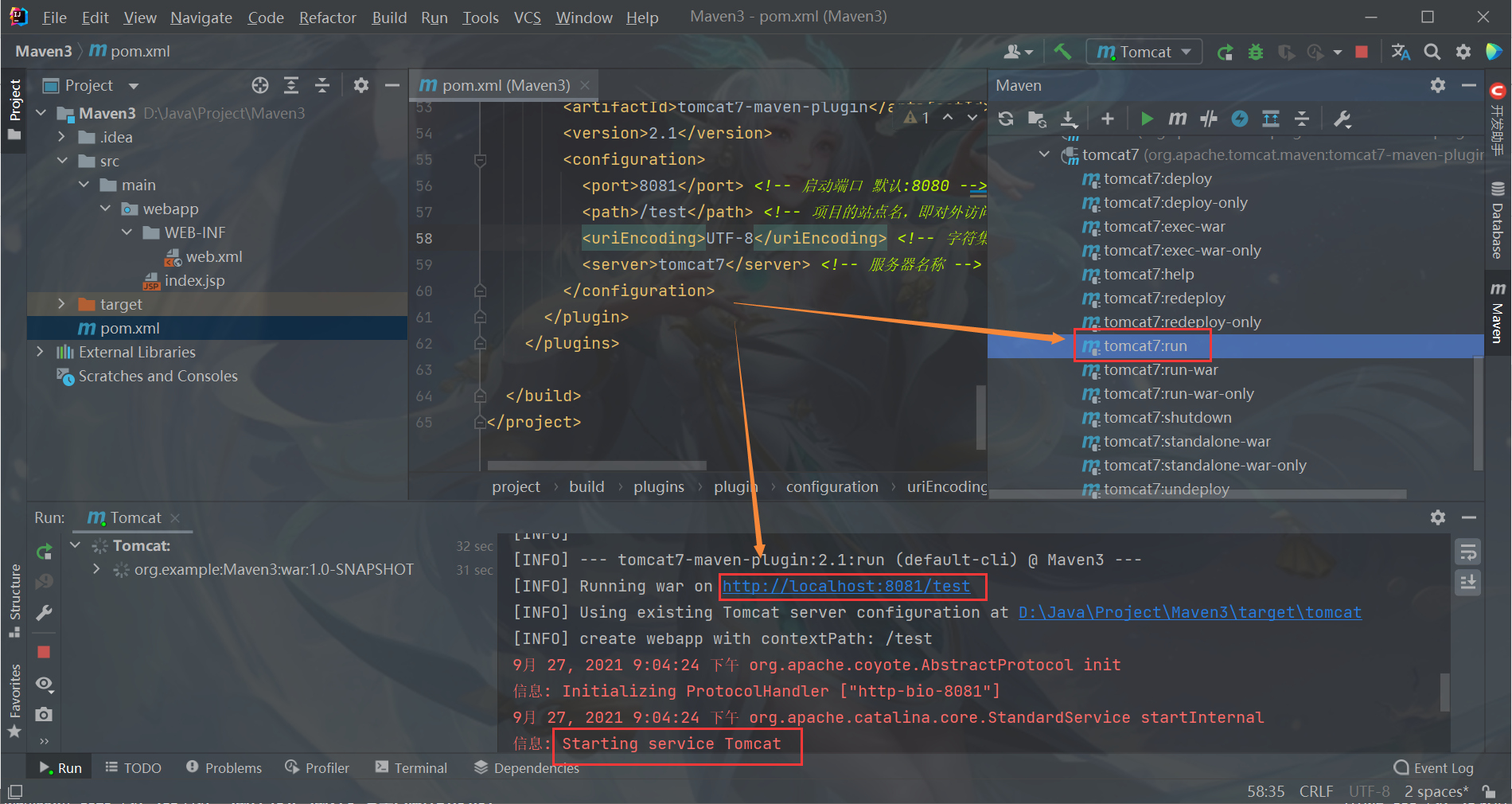Collapse the WEB-INF folder
1512x804 pixels.
click(x=127, y=232)
